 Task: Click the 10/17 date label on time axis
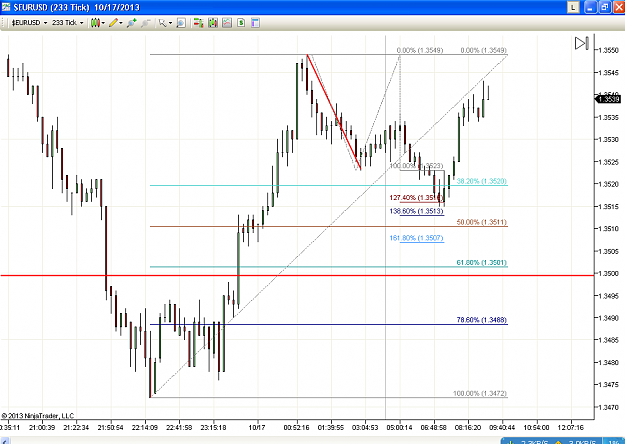pos(257,427)
